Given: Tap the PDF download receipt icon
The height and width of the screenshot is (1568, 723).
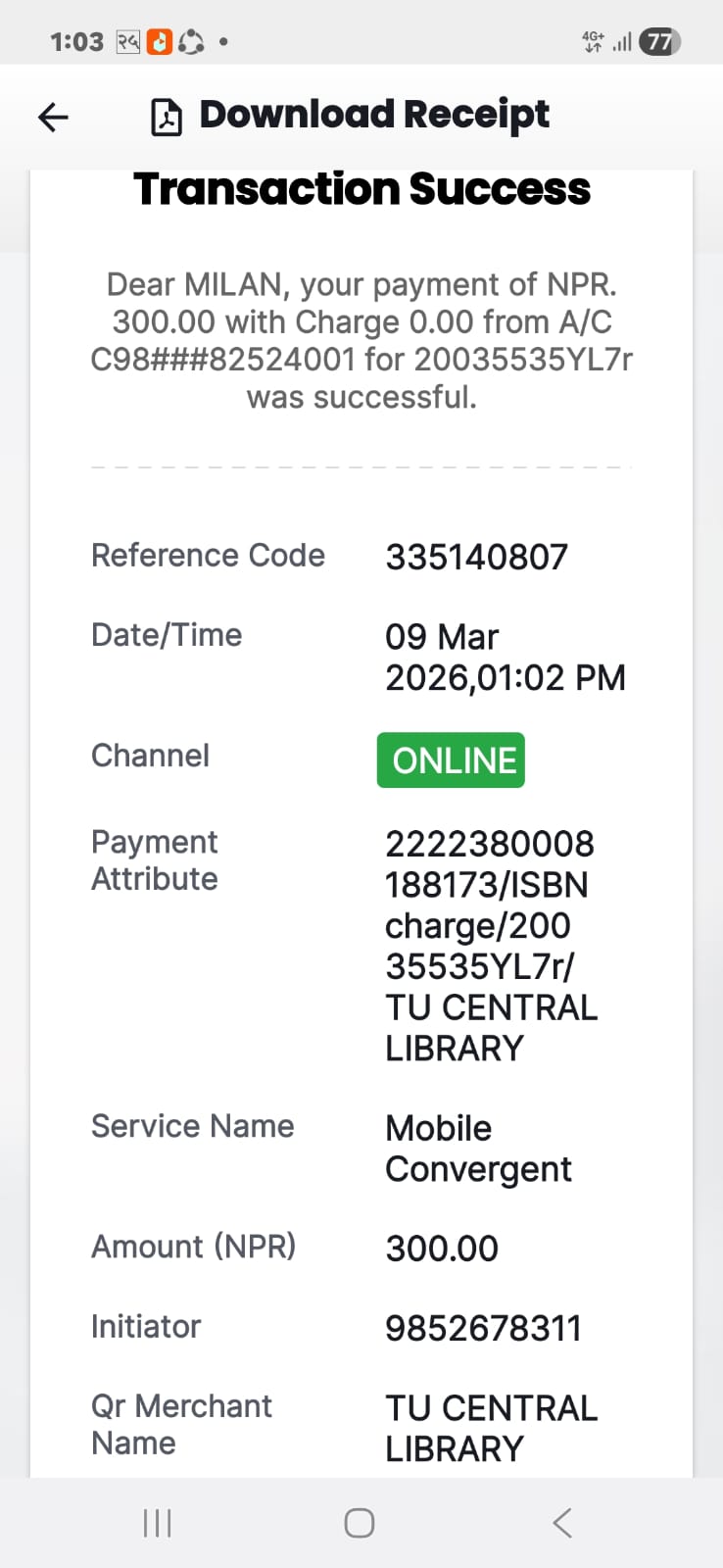Looking at the screenshot, I should pos(167,118).
